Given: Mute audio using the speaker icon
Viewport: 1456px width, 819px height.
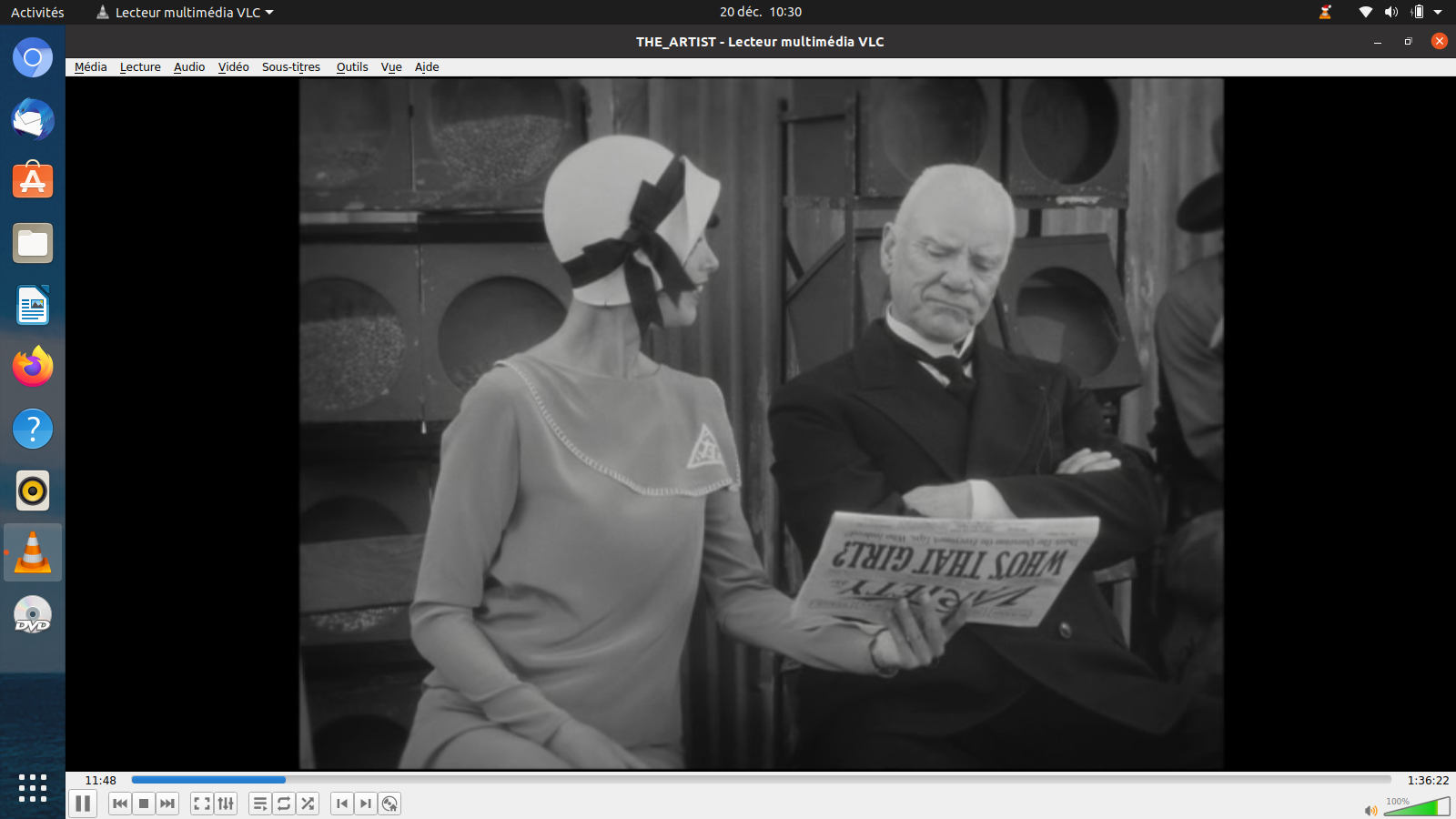Looking at the screenshot, I should pyautogui.click(x=1370, y=810).
